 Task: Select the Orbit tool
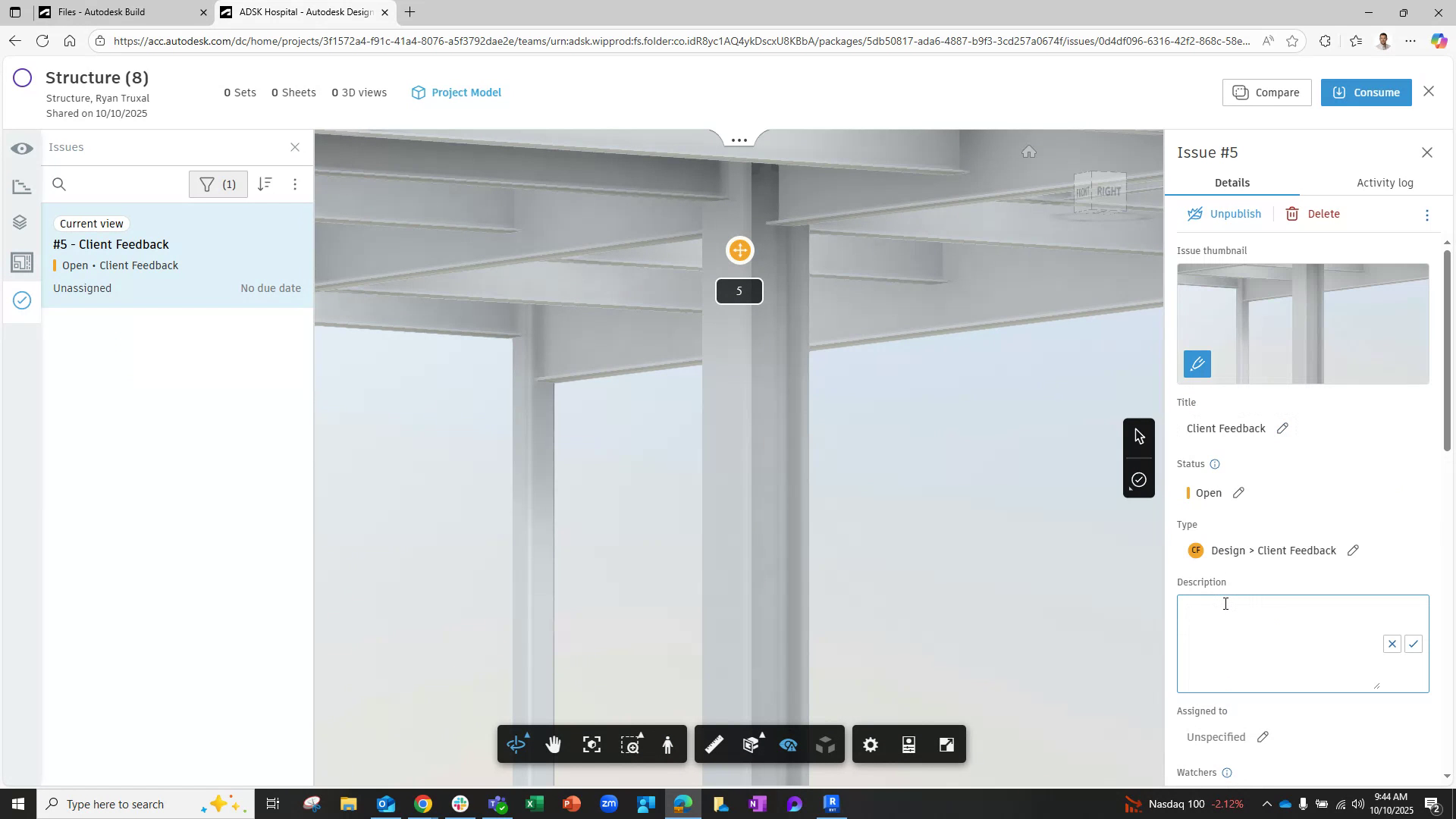click(x=516, y=744)
